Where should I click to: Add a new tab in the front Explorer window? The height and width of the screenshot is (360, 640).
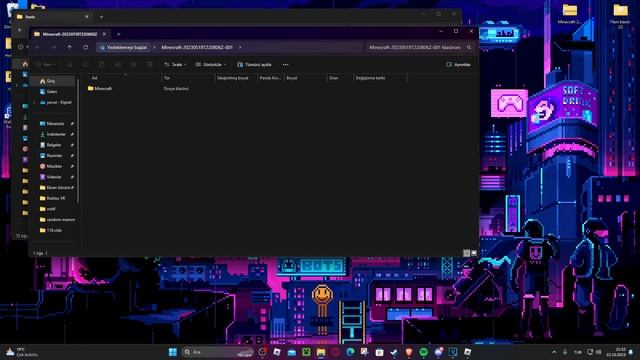119,34
